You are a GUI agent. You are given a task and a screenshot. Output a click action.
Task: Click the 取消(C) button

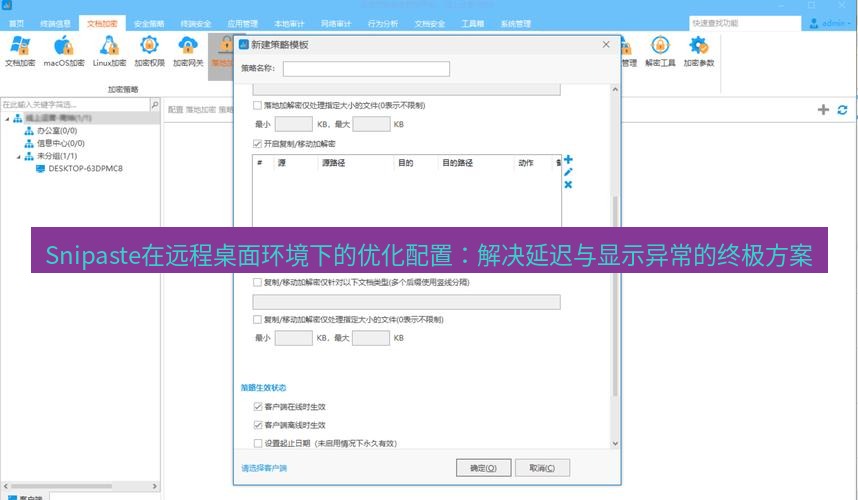click(542, 468)
